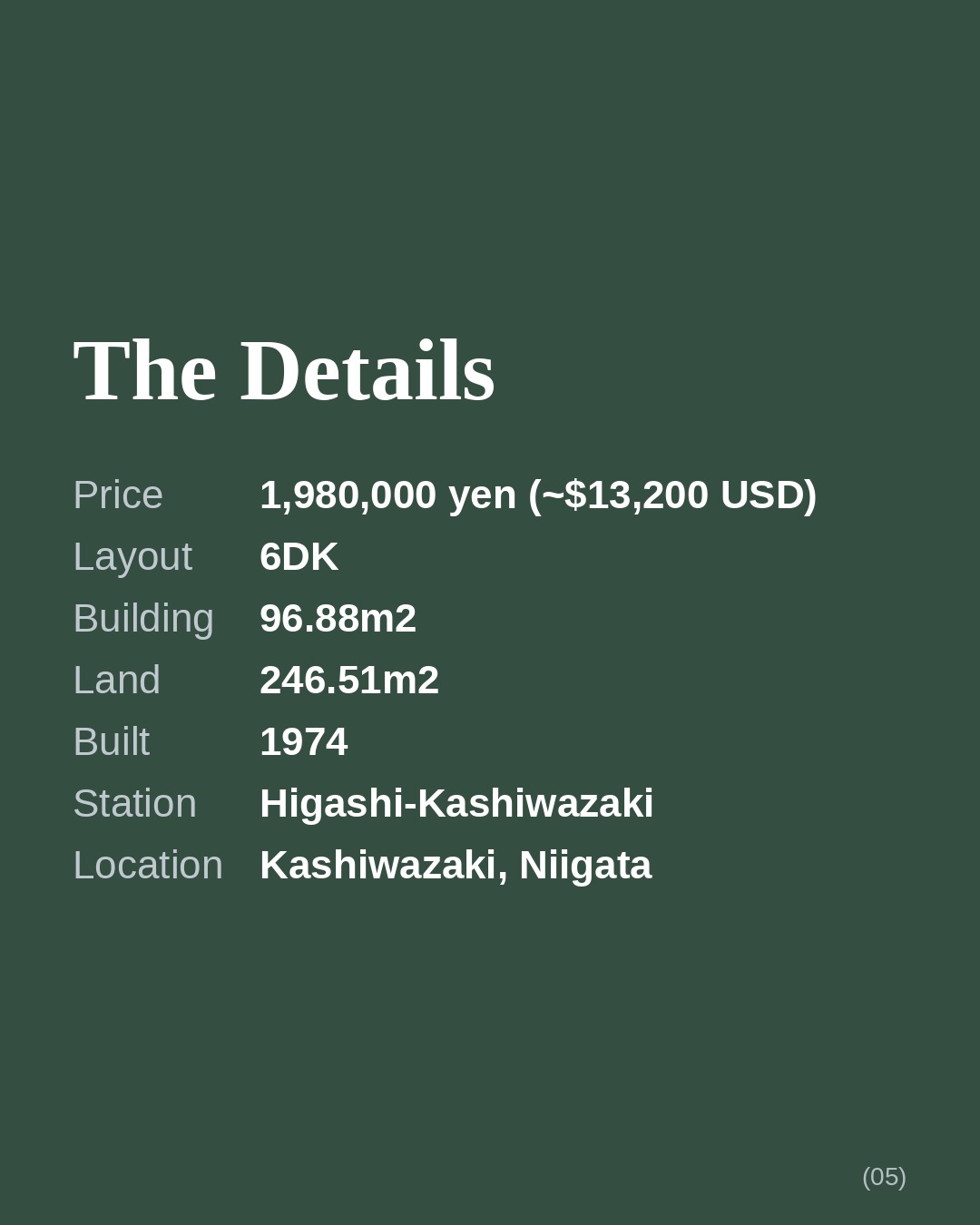Screen dimensions: 980x1225
Task: Click the word "Details" in the heading
Action: point(367,371)
